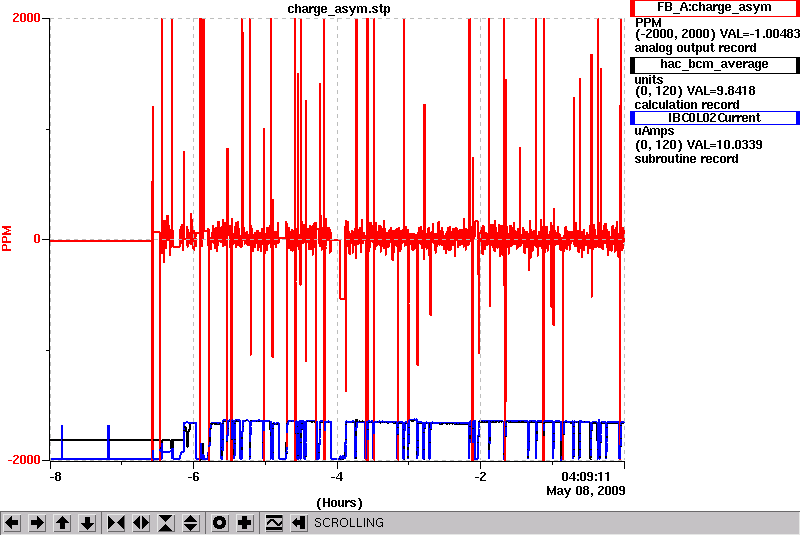
Task: Click the vertical zoom-out up-down triangles icon
Action: 191,523
